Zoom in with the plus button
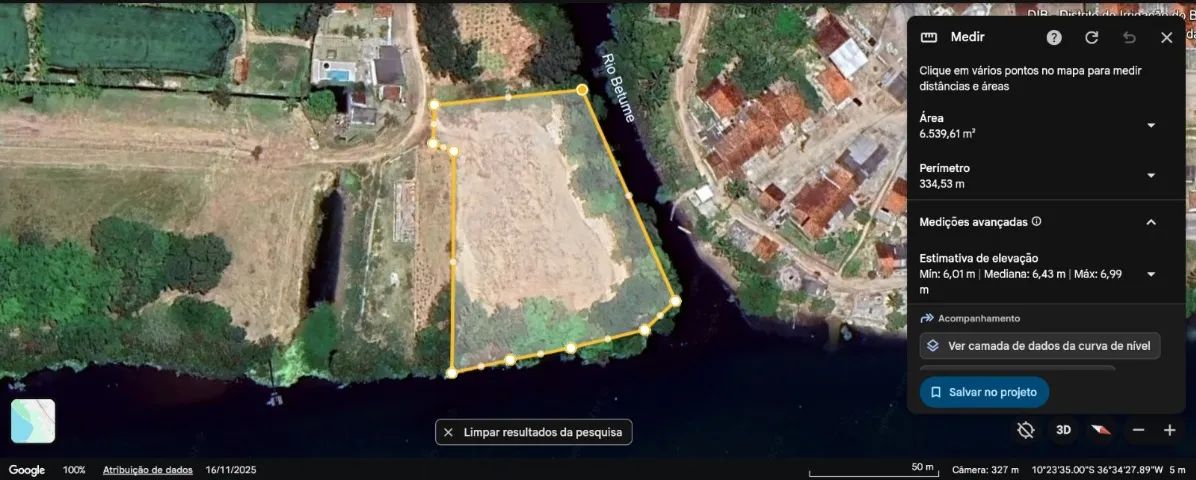1196x480 pixels. click(x=1169, y=430)
